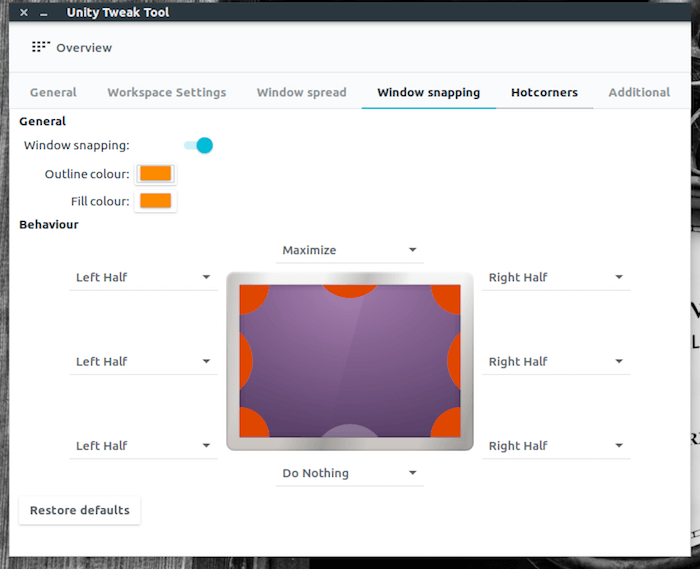Go to the Hotcorners tab

[x=544, y=92]
